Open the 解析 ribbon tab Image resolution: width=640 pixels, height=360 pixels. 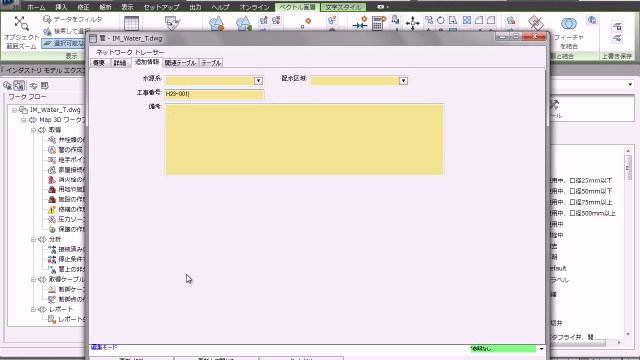coord(105,7)
